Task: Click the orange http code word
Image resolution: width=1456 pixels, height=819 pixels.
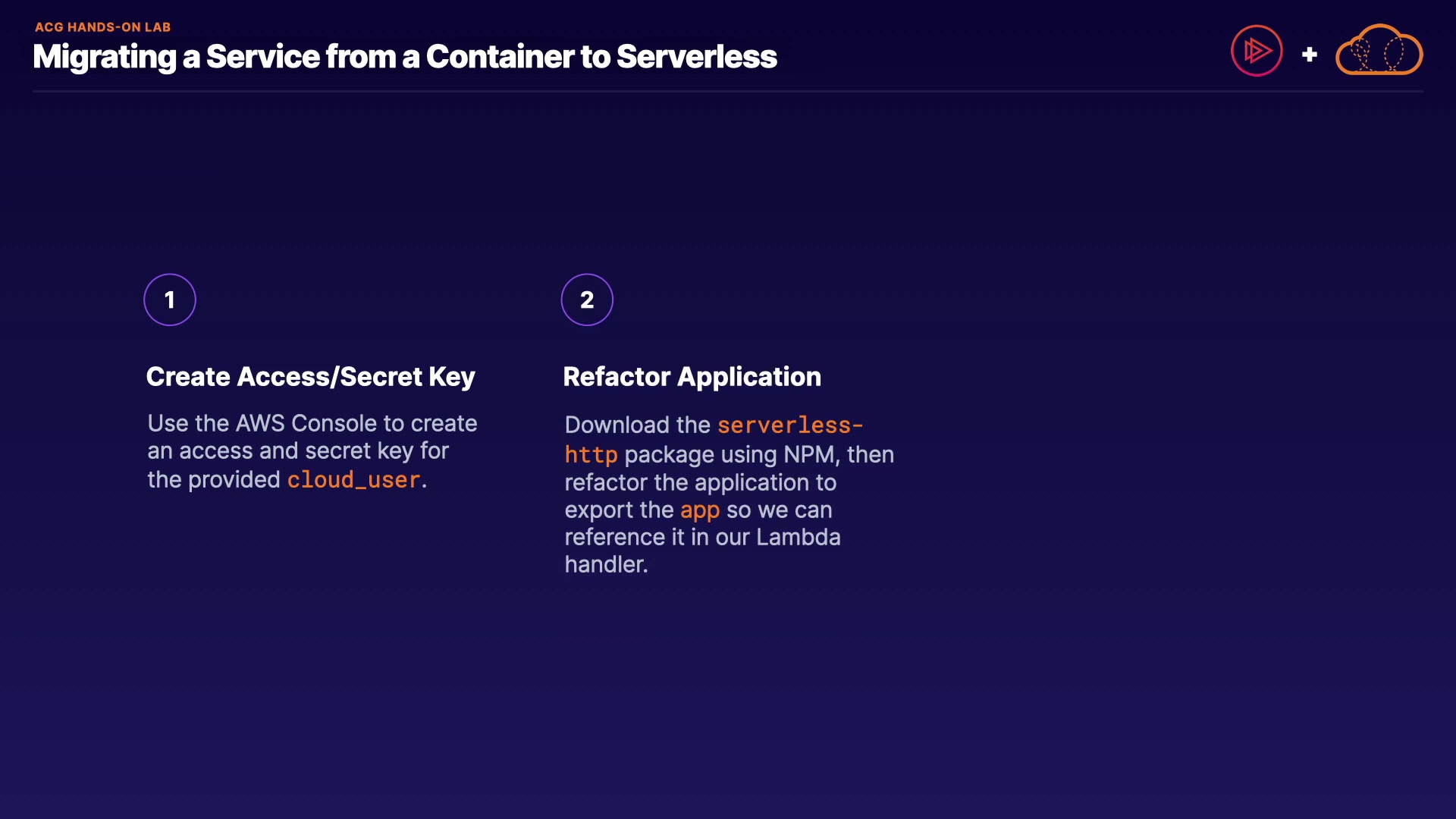Action: point(591,455)
